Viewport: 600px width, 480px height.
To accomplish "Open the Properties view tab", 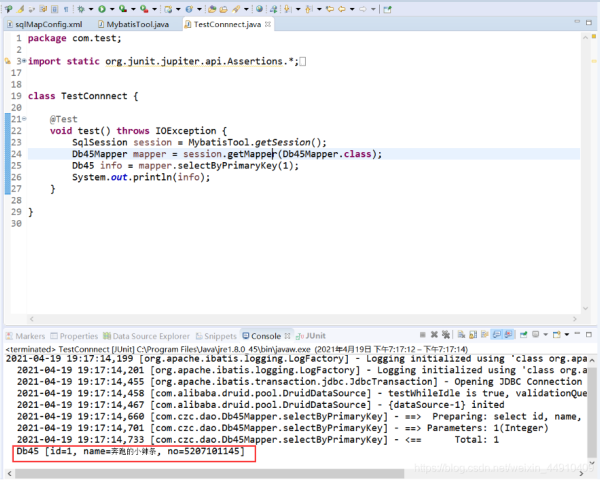I will 74,336.
